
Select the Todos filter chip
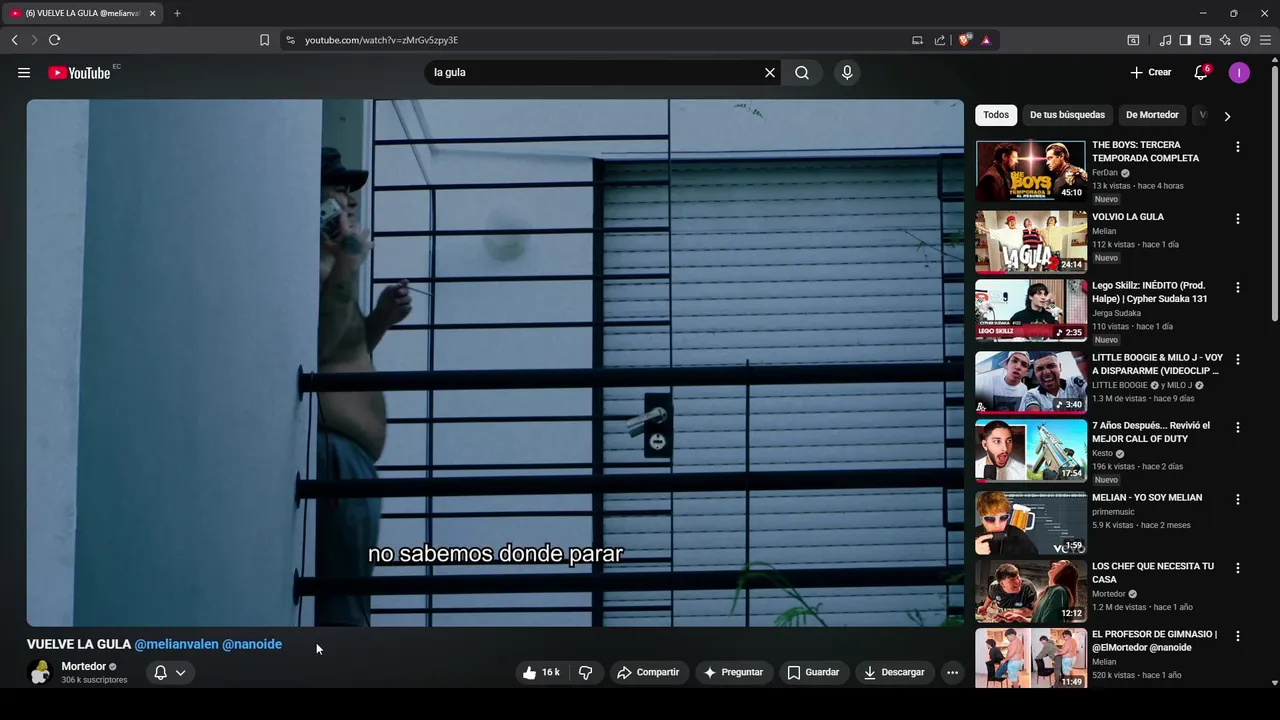click(x=996, y=115)
